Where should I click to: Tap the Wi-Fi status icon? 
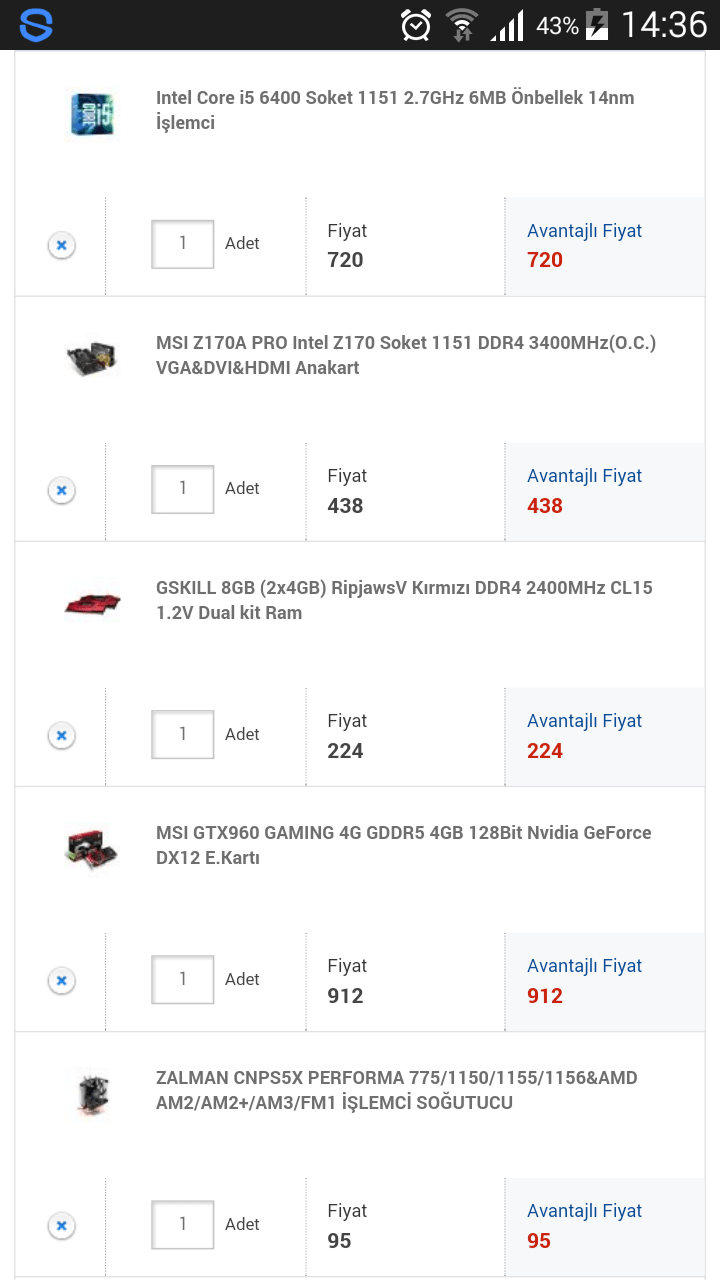coord(462,25)
